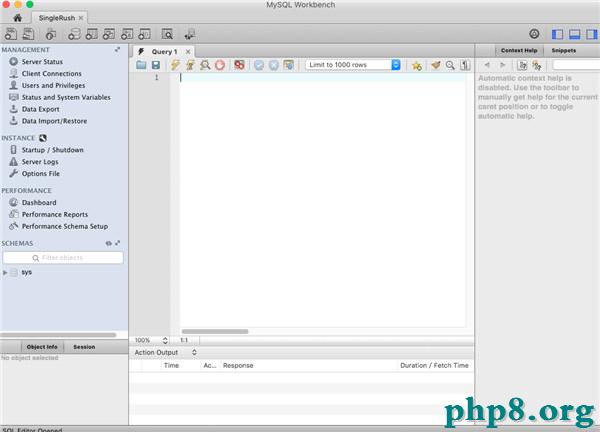
Task: Open Performance Schema Setup
Action: pos(65,226)
